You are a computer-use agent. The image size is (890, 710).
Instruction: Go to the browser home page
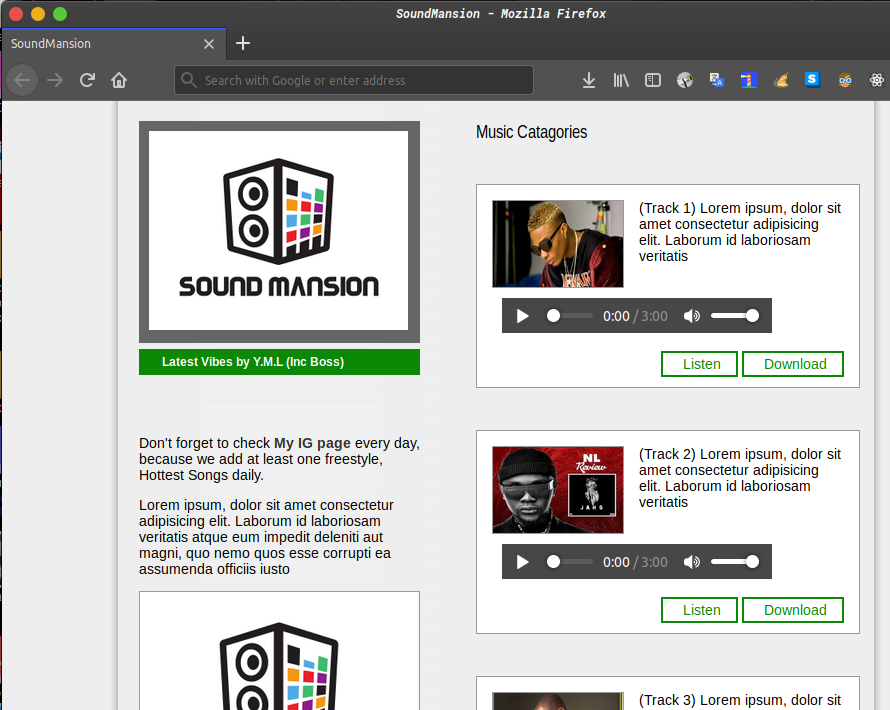click(119, 80)
